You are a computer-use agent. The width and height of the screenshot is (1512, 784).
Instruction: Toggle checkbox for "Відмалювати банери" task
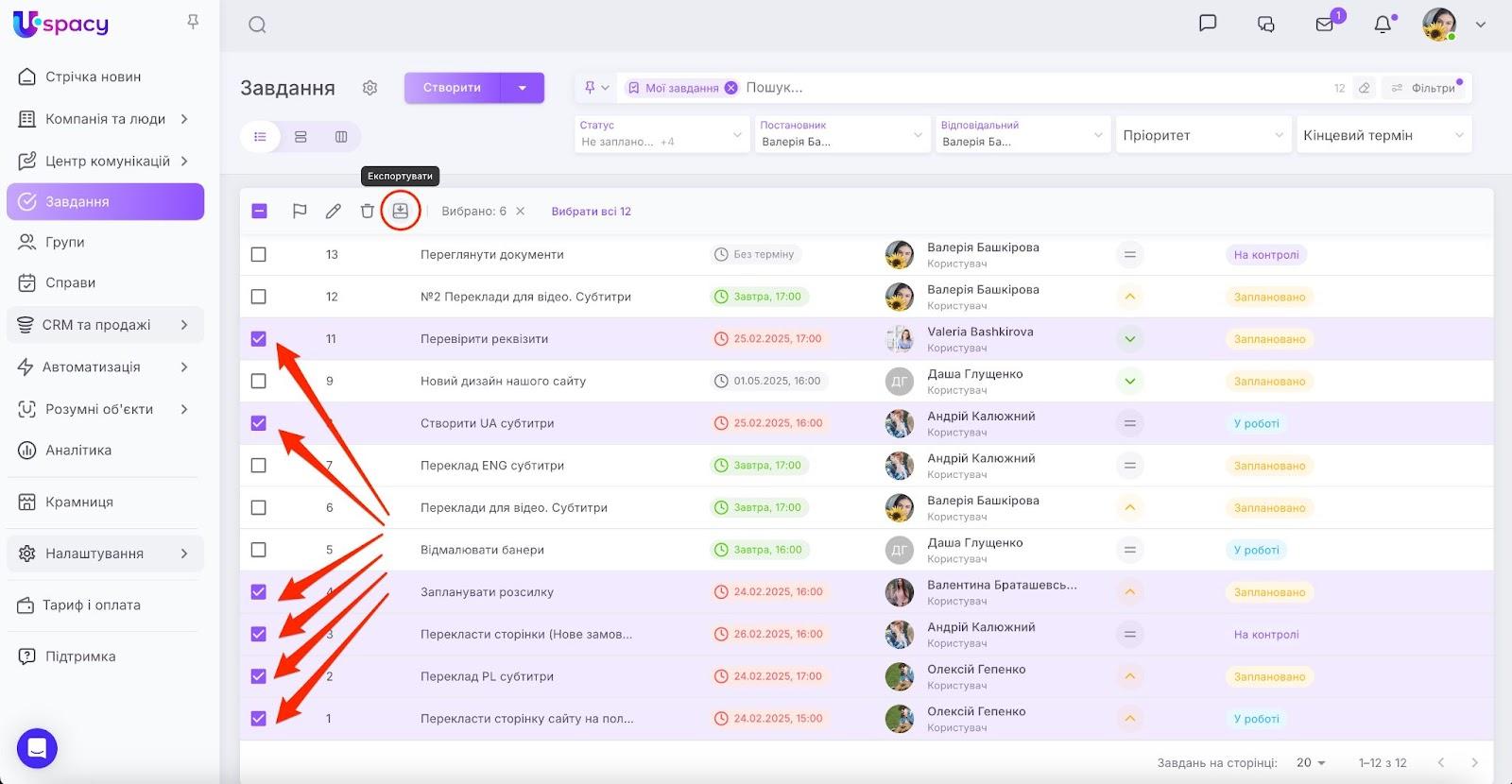tap(259, 550)
